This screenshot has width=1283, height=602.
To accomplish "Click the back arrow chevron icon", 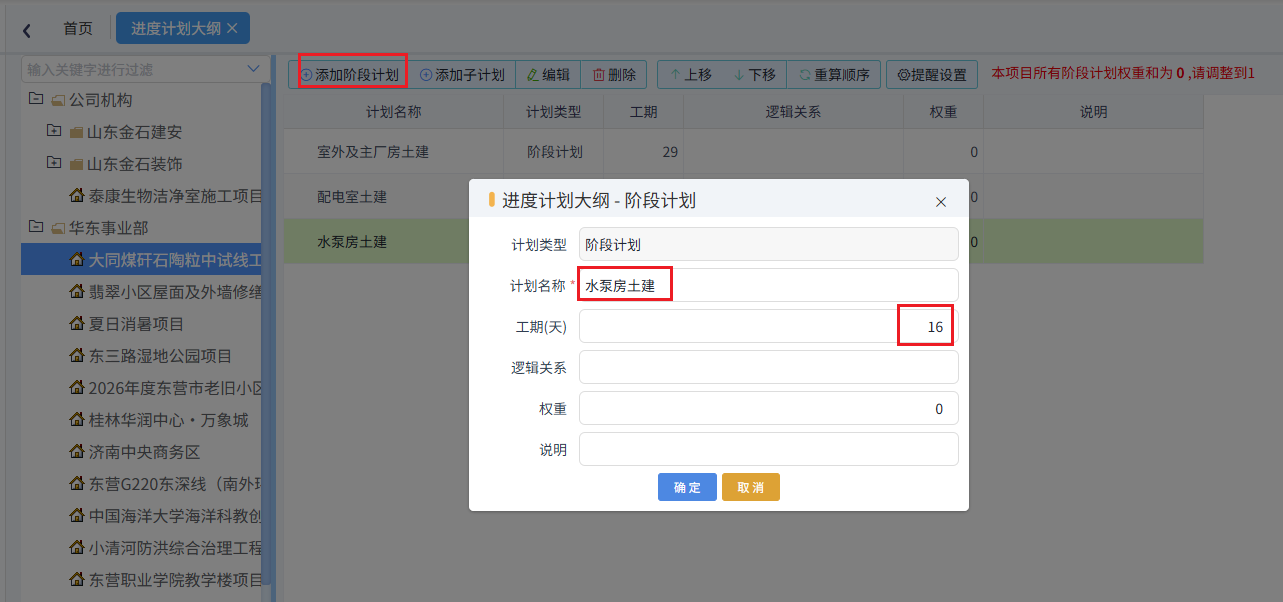I will [27, 30].
